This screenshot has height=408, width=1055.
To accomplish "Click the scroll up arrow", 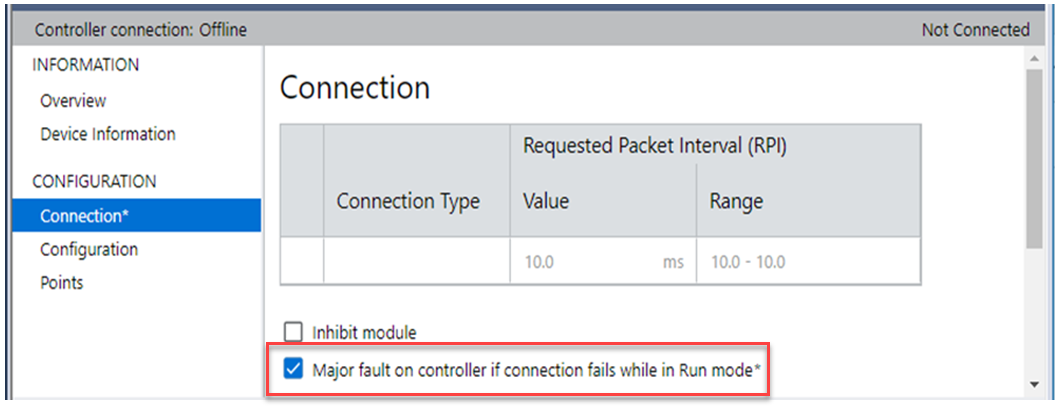I will (1034, 60).
